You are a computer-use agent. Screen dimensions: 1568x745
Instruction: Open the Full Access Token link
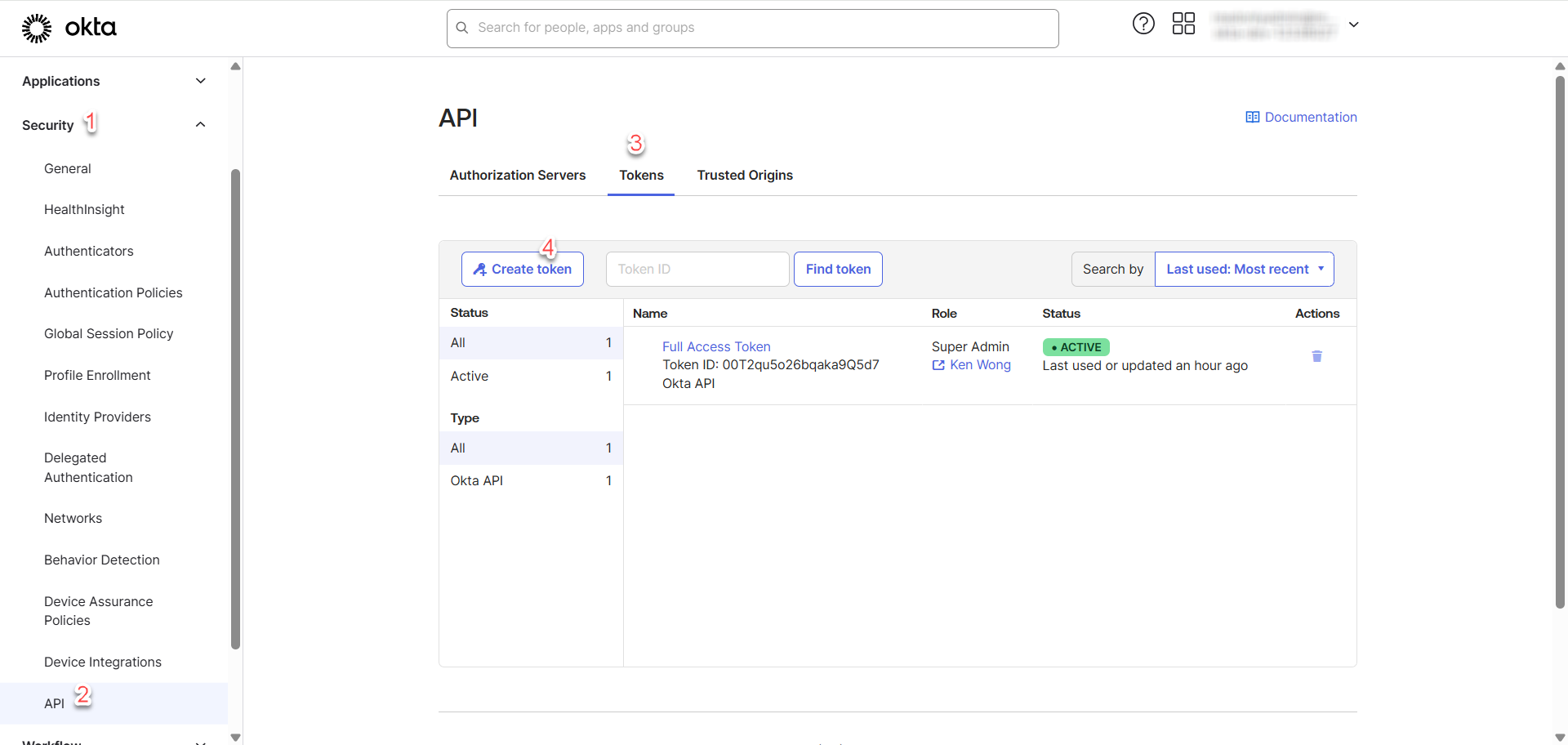point(716,347)
